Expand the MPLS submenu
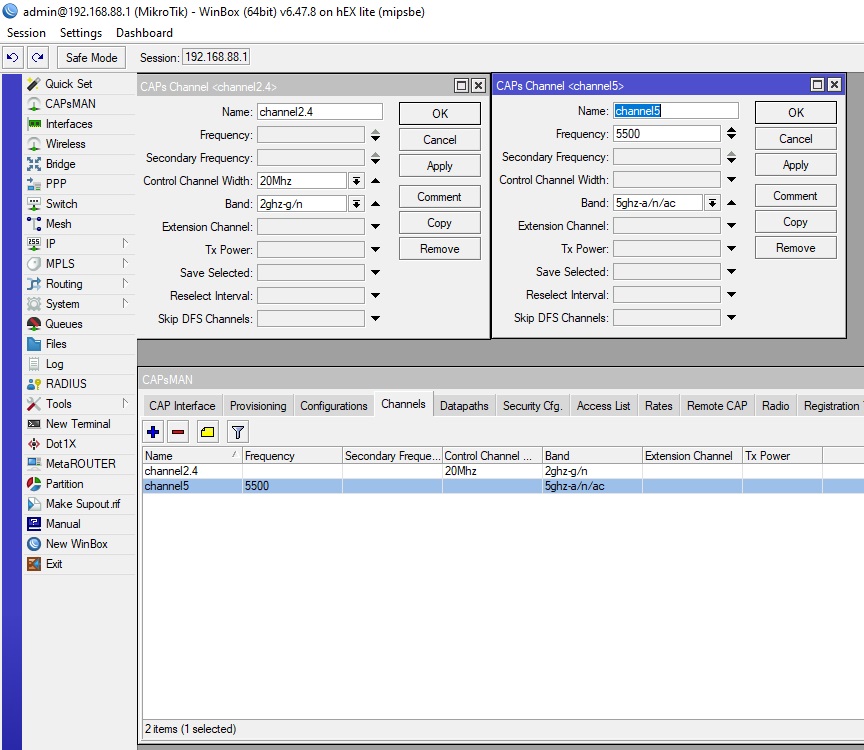The image size is (864, 750). (x=125, y=263)
